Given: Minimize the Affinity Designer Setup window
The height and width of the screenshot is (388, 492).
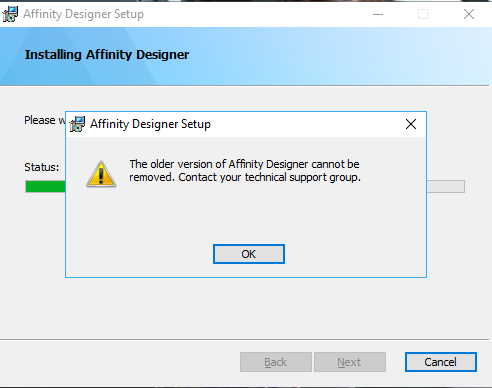Looking at the screenshot, I should click(378, 14).
